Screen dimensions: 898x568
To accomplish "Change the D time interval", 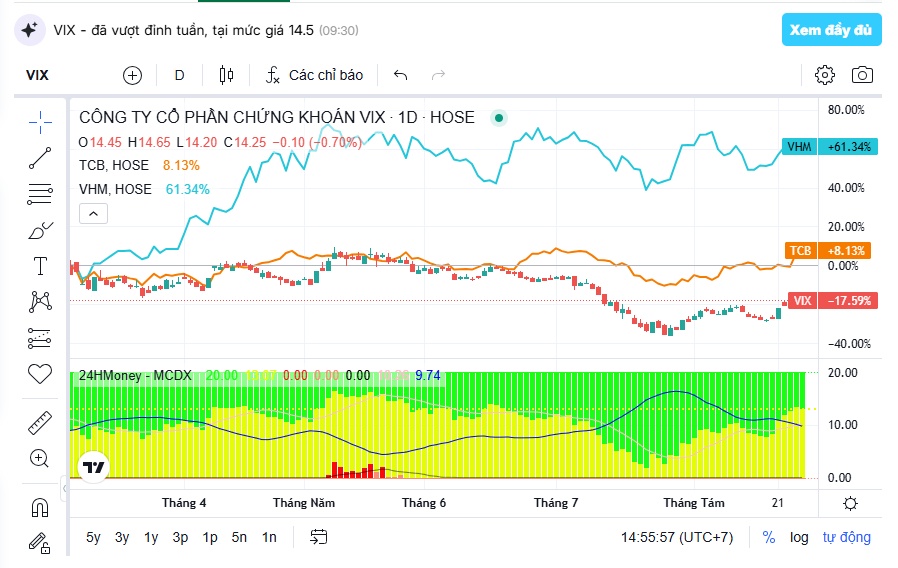I will click(x=179, y=75).
